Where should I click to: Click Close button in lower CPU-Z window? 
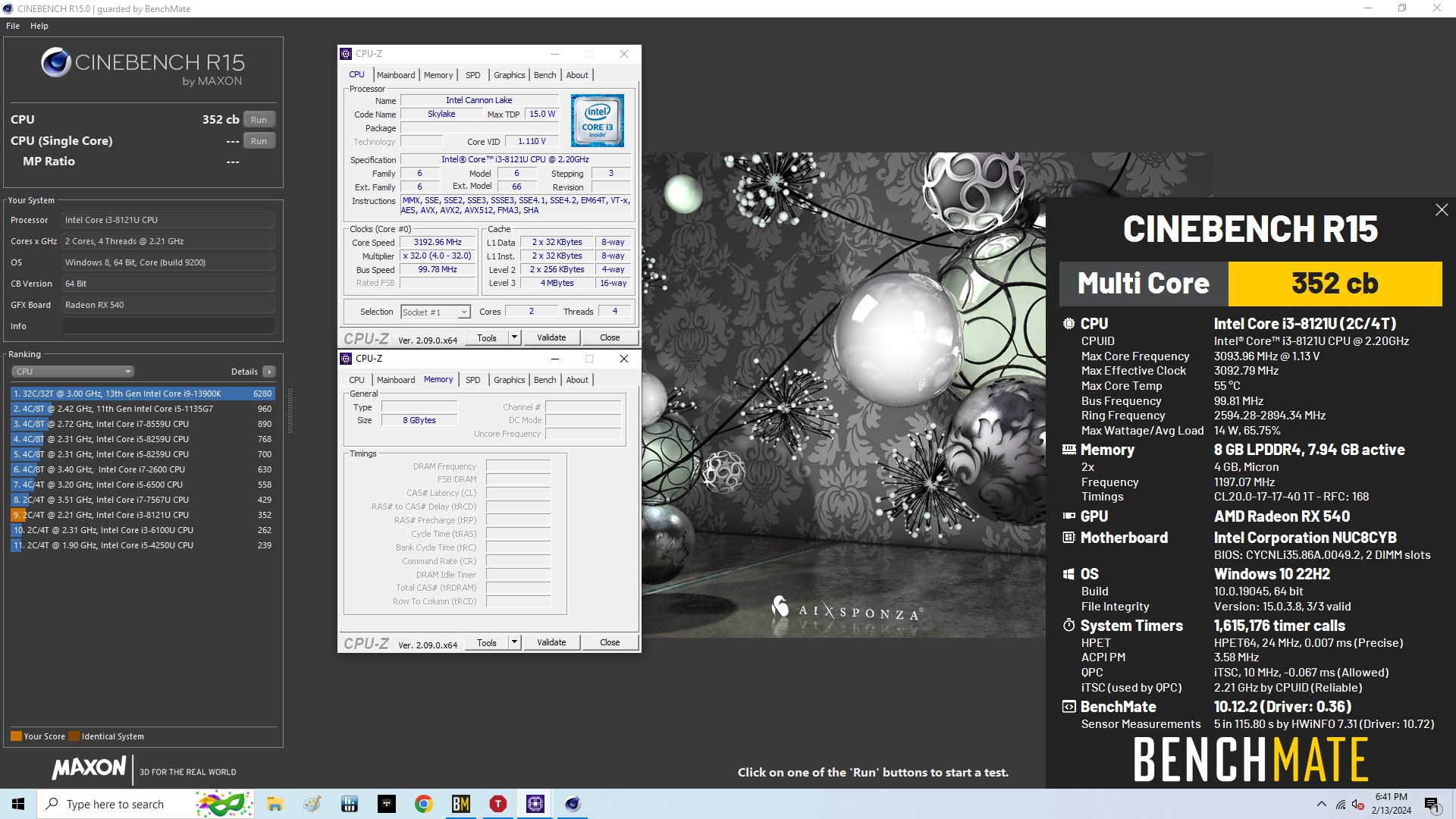610,643
